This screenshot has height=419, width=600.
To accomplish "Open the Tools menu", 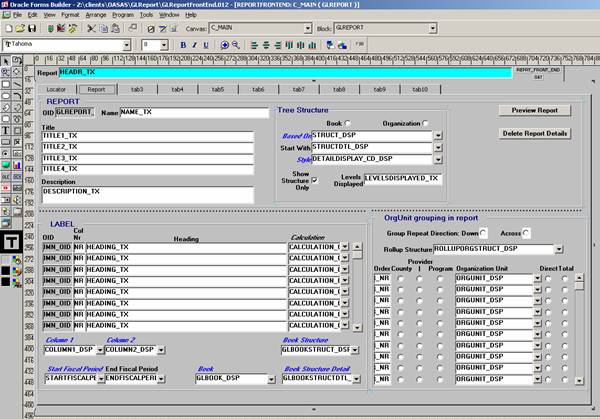I will [146, 15].
